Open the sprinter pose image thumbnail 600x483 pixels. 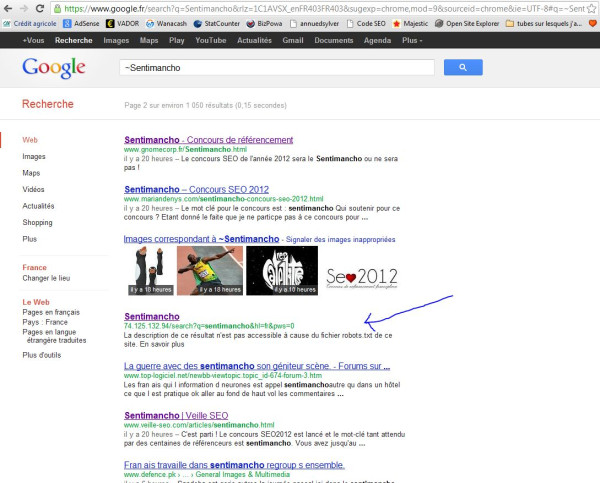click(210, 271)
